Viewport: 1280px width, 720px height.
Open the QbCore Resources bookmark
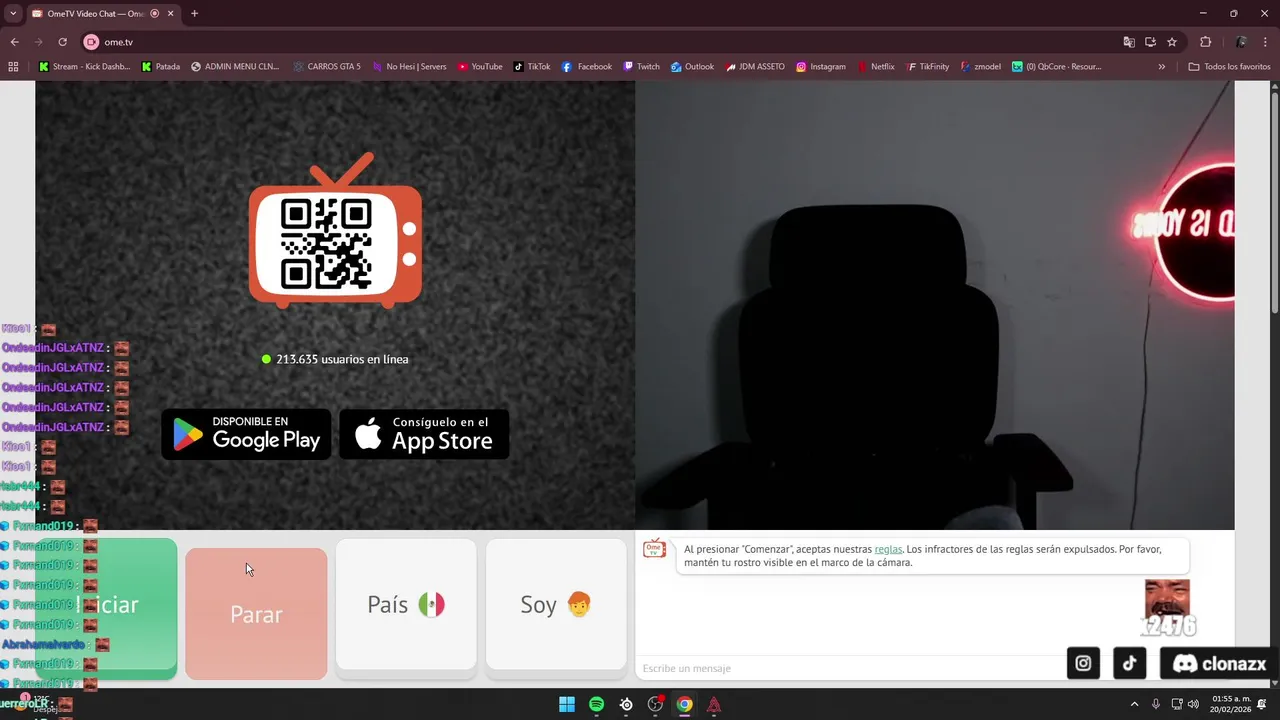pos(1056,67)
